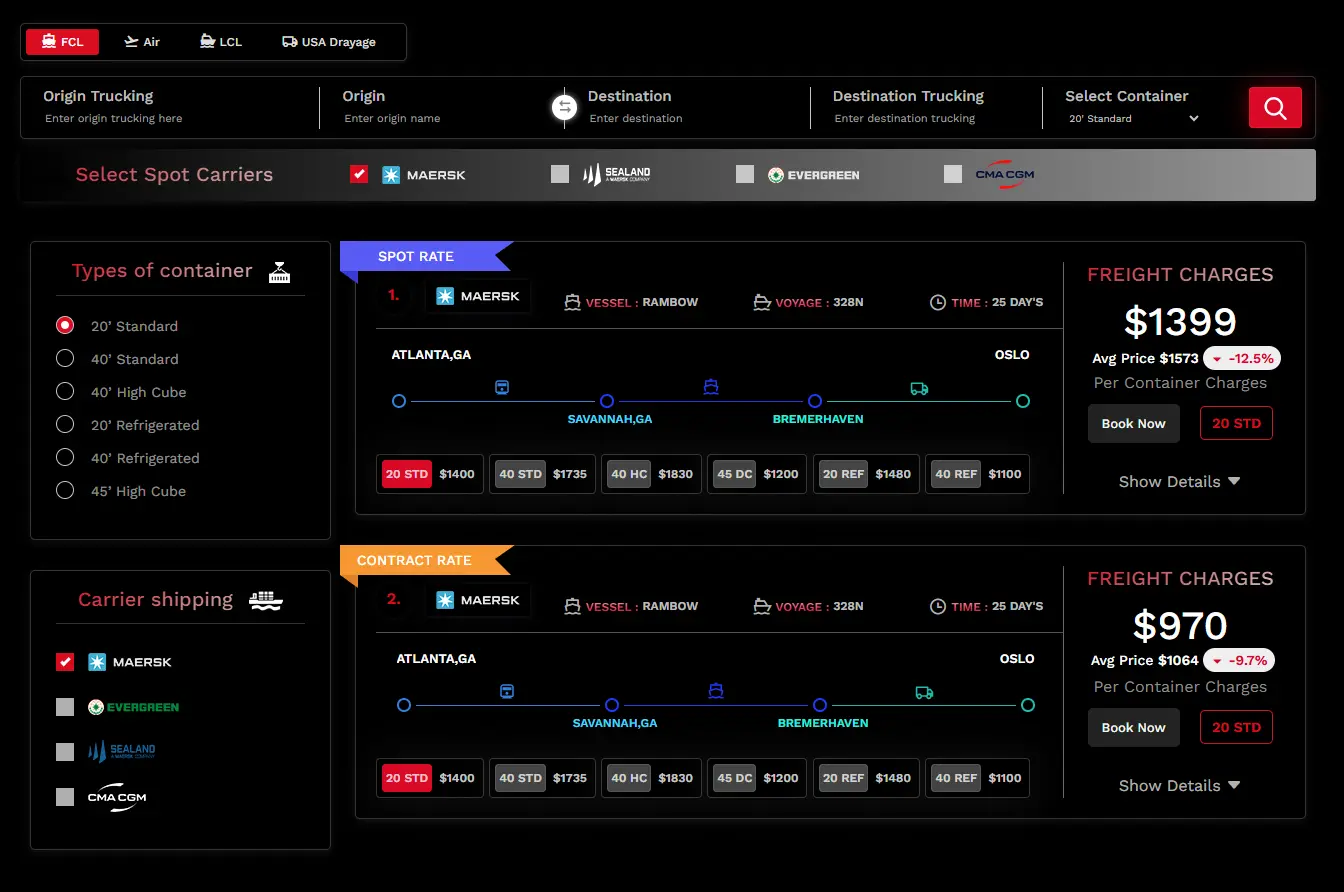Click Book Now on the $970 contract rate
1344x892 pixels.
pyautogui.click(x=1133, y=727)
